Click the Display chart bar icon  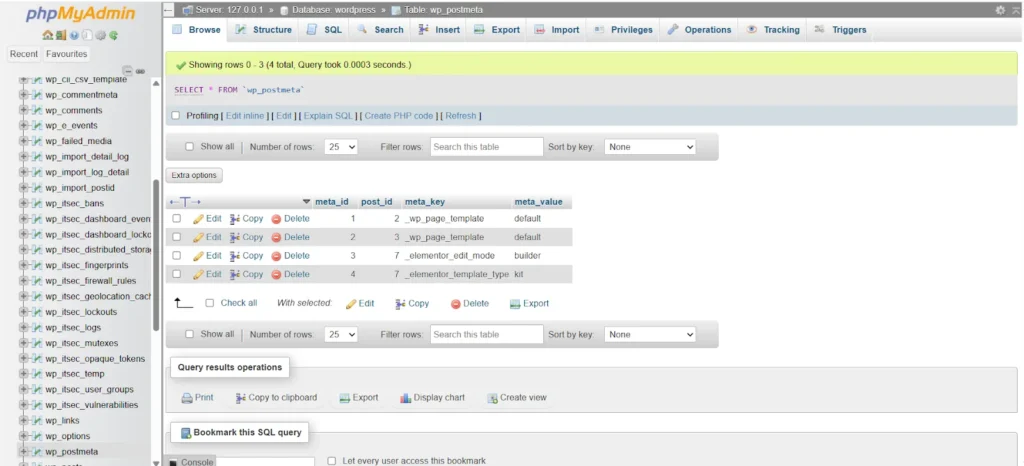(x=406, y=397)
